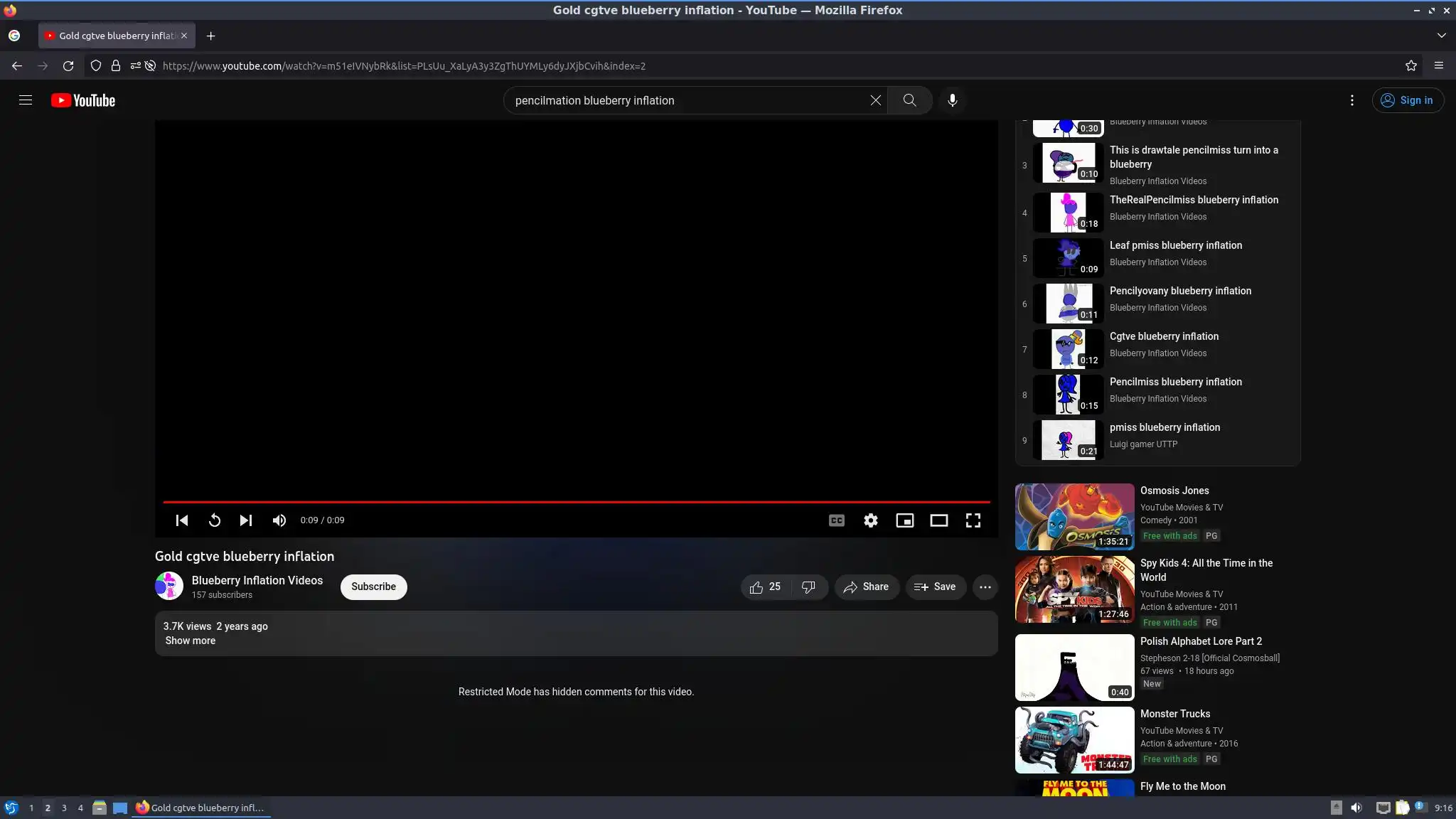Open video settings gear menu
Screen dimensions: 1456x819
(x=871, y=520)
